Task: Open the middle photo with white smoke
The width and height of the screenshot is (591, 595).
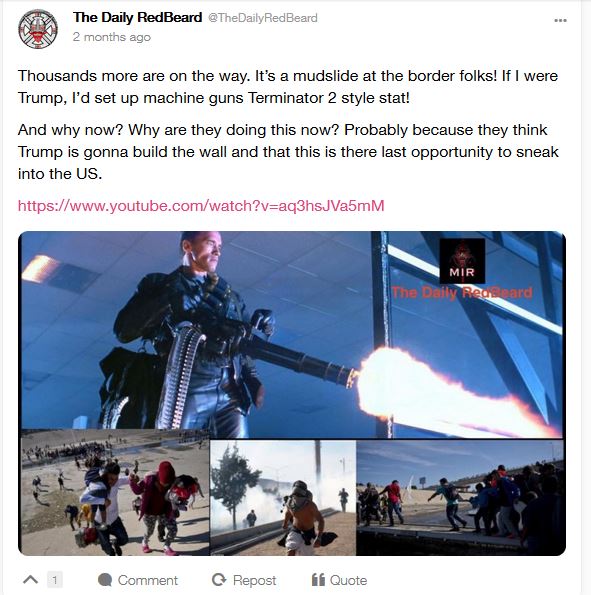Action: [283, 497]
